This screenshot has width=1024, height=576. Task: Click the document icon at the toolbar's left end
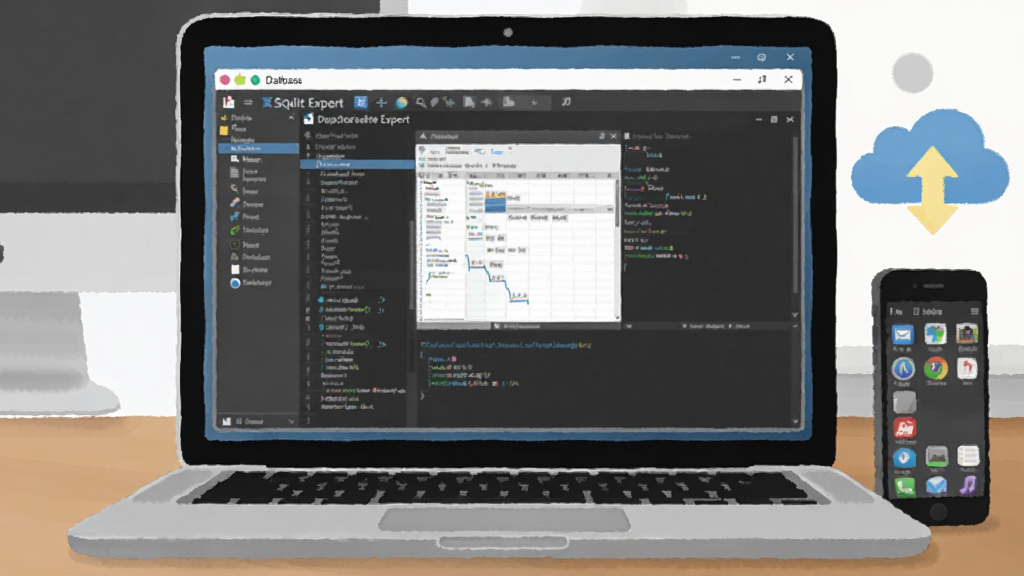click(x=229, y=102)
